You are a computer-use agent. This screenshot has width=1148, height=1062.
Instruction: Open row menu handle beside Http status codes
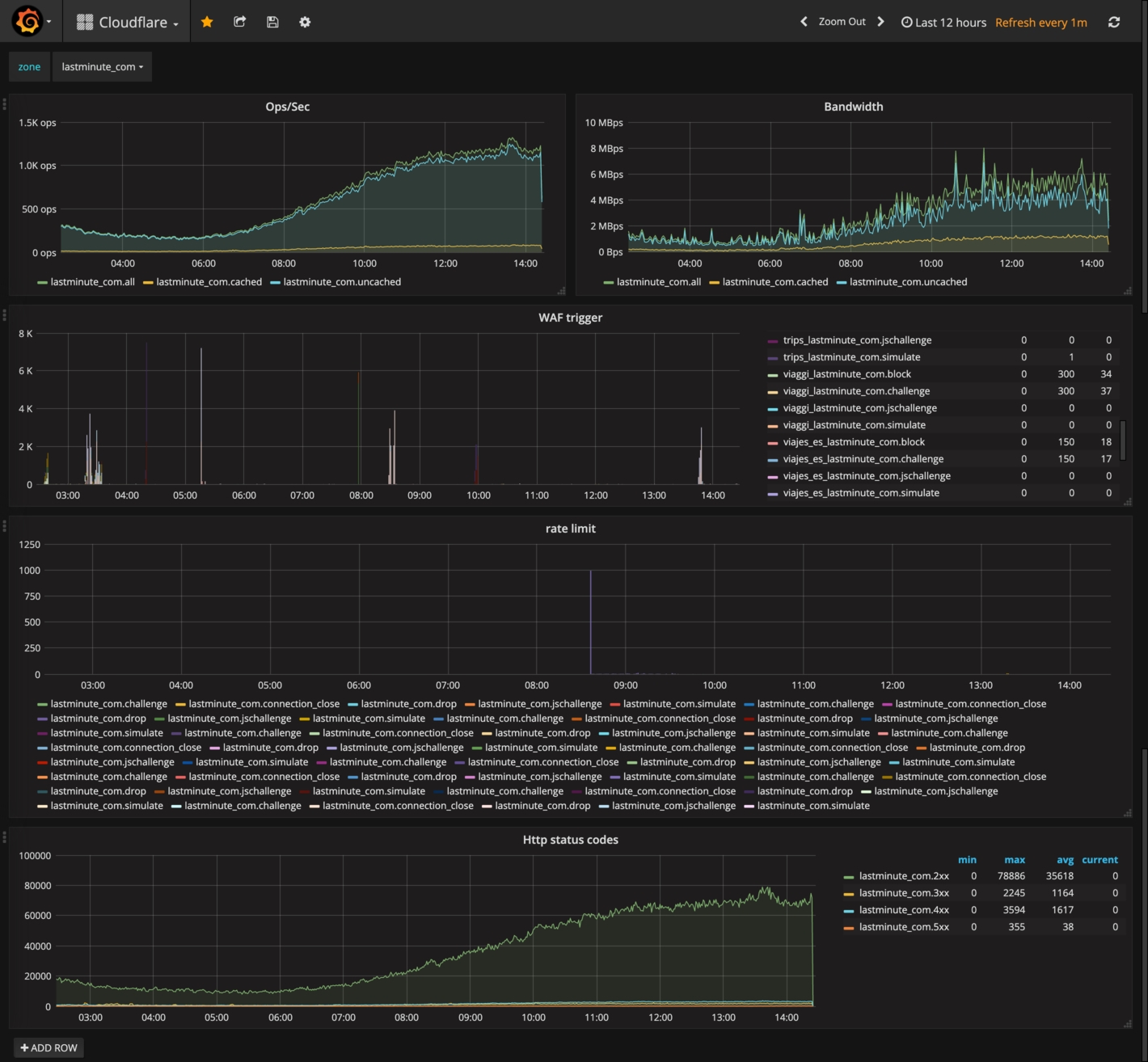(5, 837)
